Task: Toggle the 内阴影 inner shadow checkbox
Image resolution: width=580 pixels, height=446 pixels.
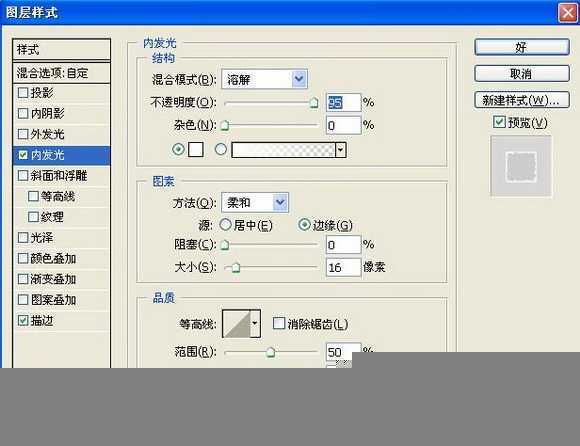Action: point(23,113)
